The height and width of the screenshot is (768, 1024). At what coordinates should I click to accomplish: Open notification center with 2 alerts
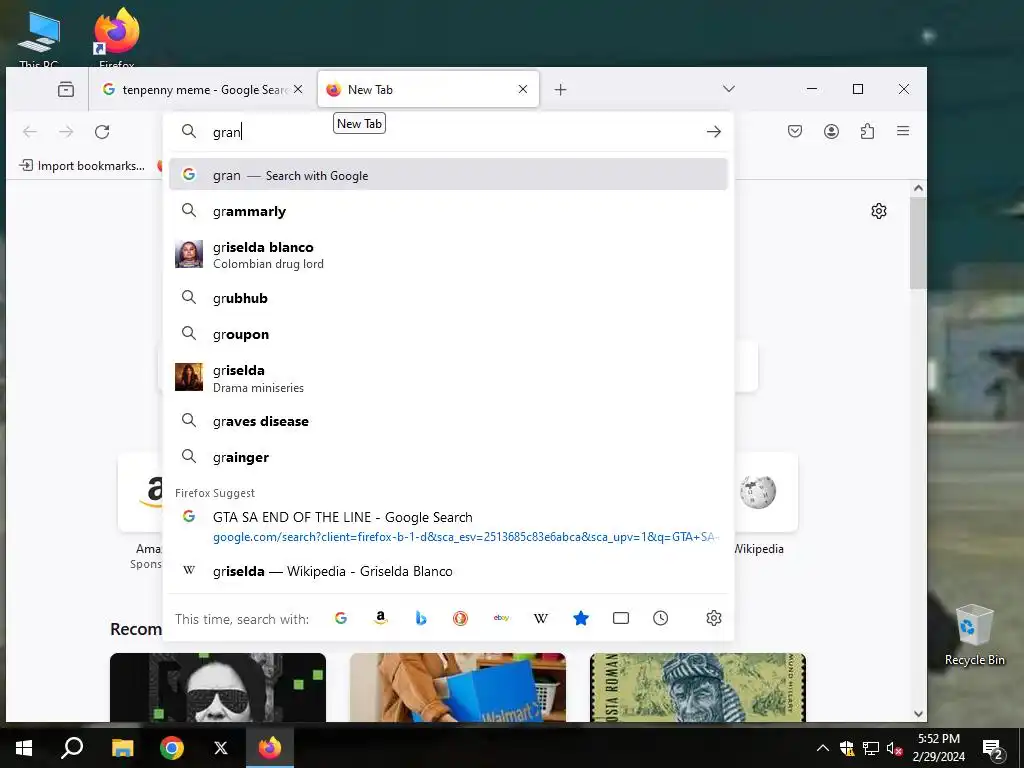coord(993,748)
